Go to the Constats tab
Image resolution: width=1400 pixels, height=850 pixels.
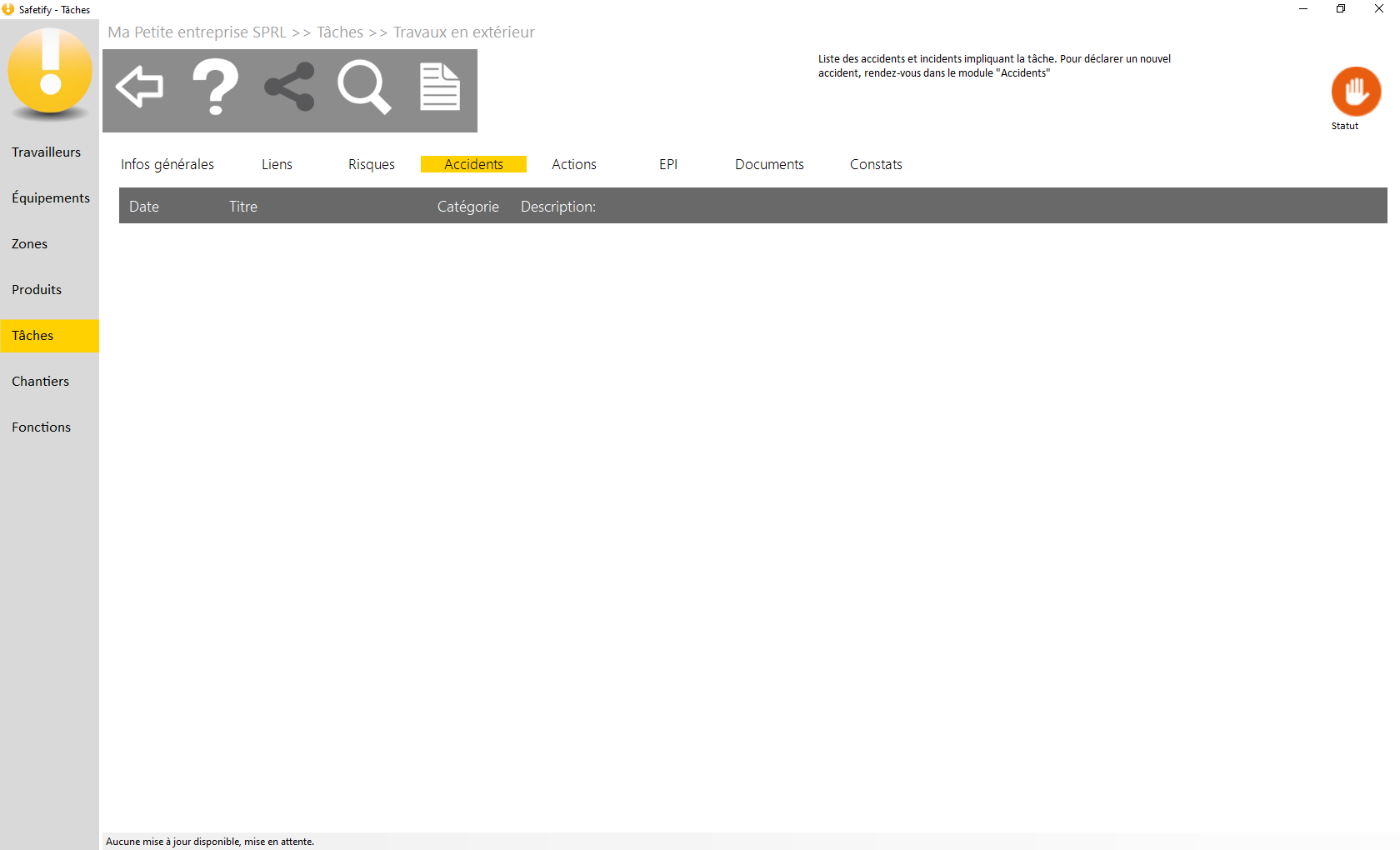[876, 164]
